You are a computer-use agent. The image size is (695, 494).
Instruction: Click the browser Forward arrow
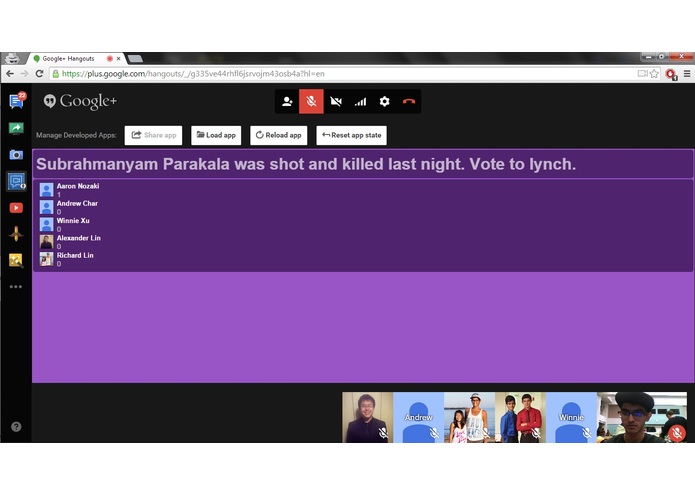point(24,74)
